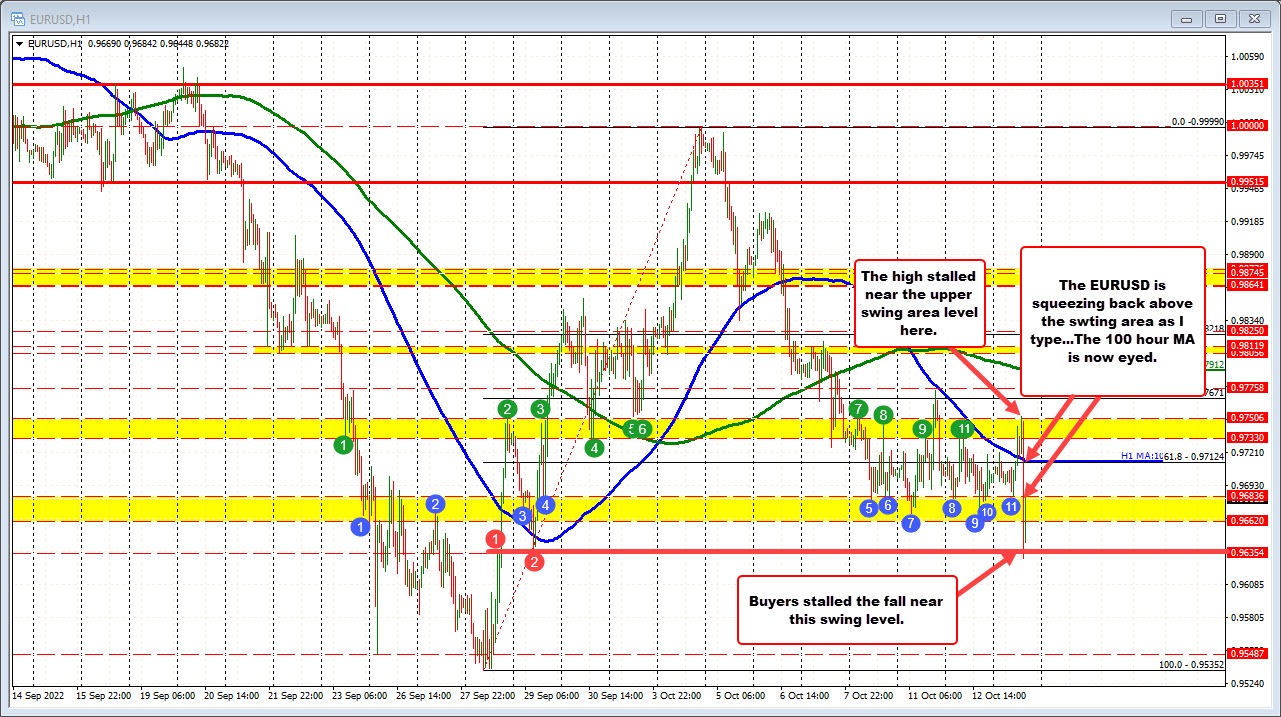Click the 0.96085 price scale value

pos(1246,584)
